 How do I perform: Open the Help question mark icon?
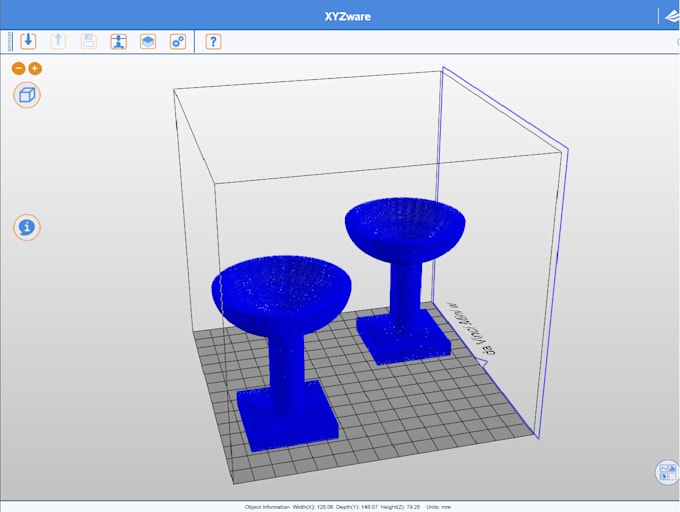pos(213,41)
